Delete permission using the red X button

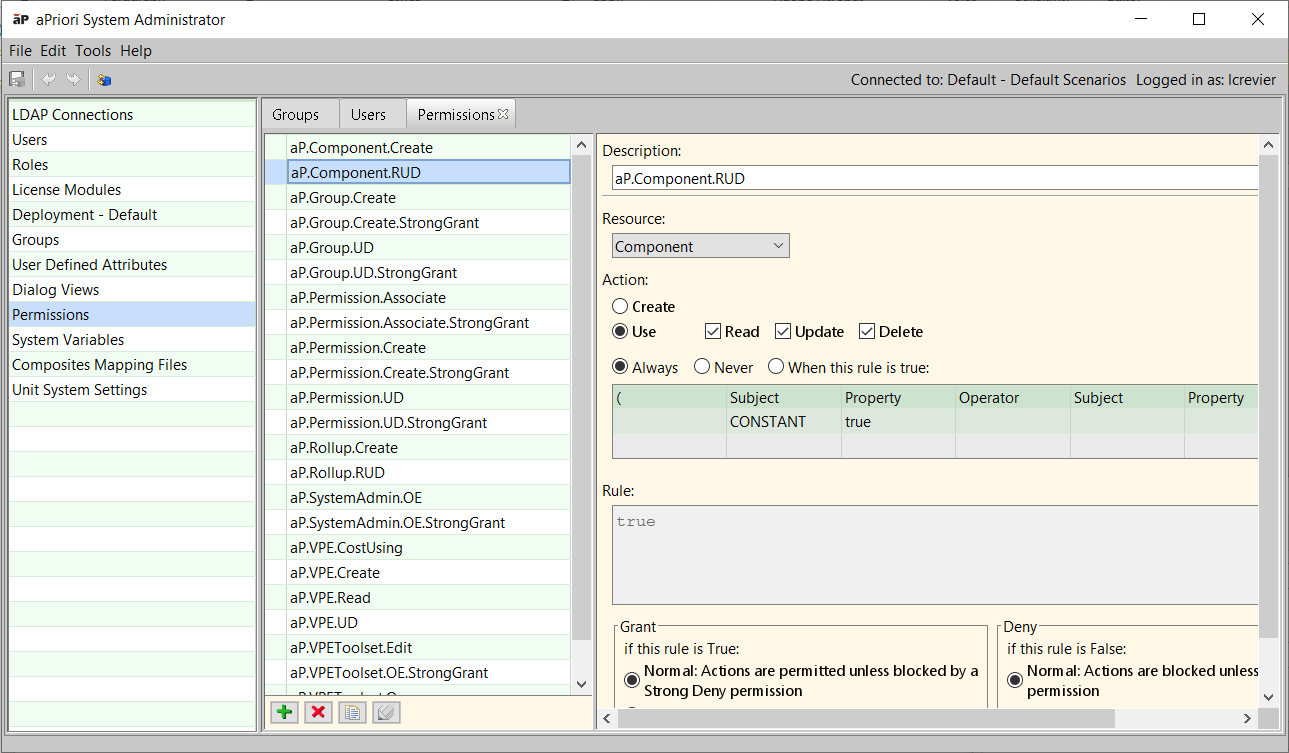(318, 712)
